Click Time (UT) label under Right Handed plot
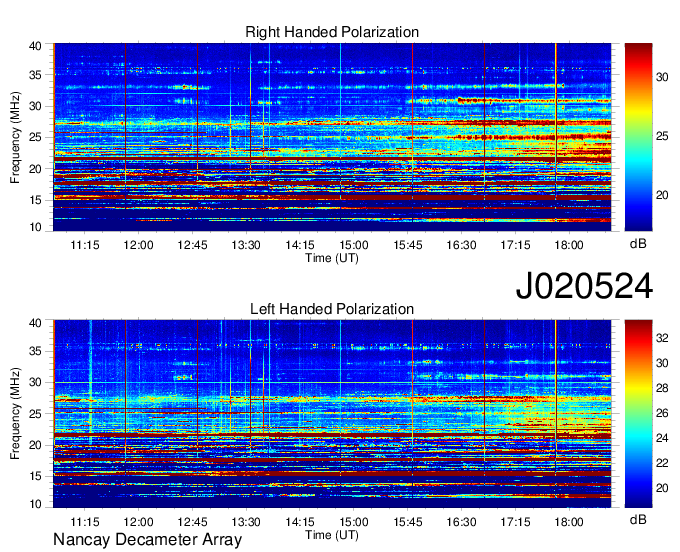 (x=332, y=258)
